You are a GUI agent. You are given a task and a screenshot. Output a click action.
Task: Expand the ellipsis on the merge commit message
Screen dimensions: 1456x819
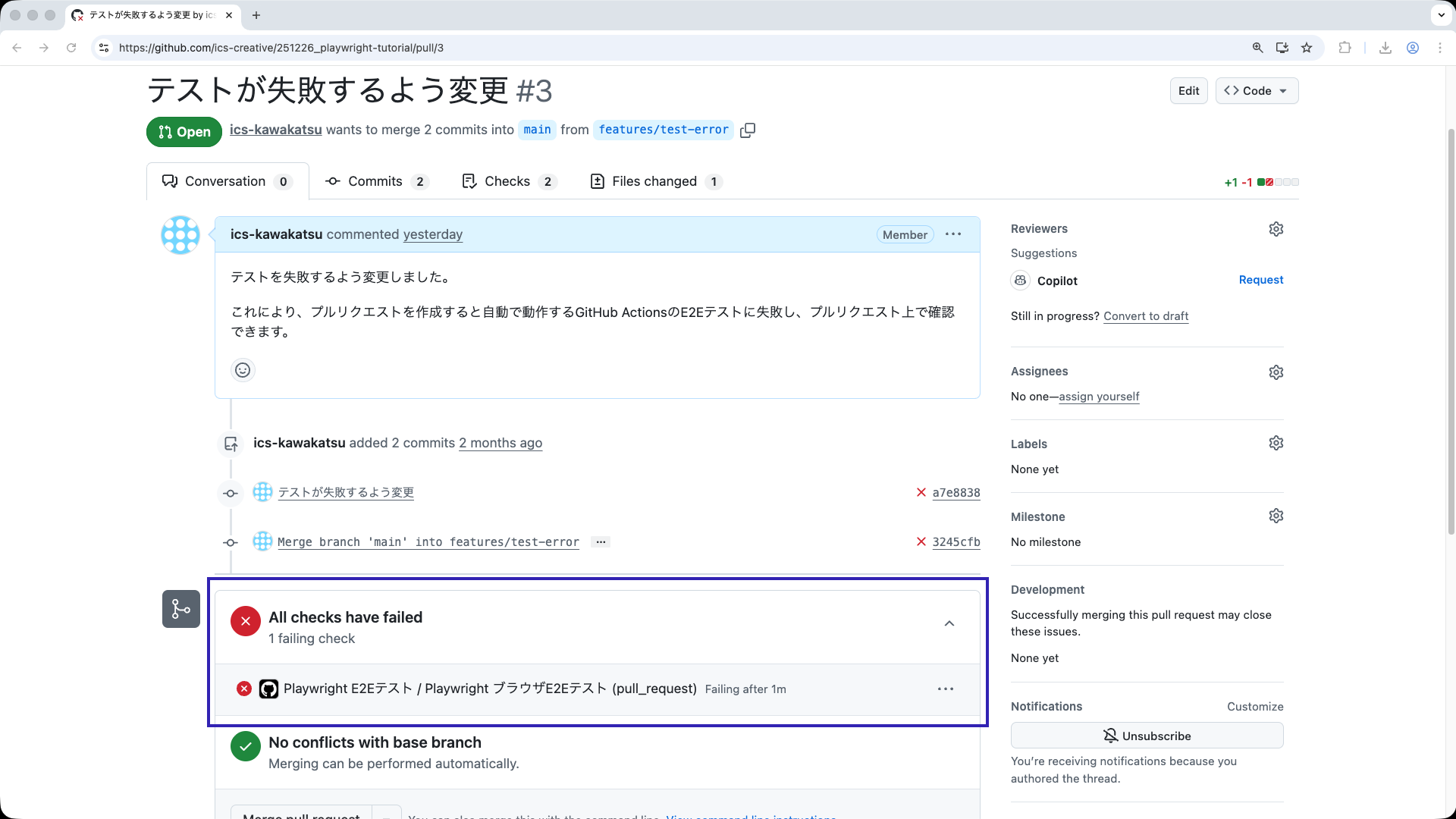[601, 541]
